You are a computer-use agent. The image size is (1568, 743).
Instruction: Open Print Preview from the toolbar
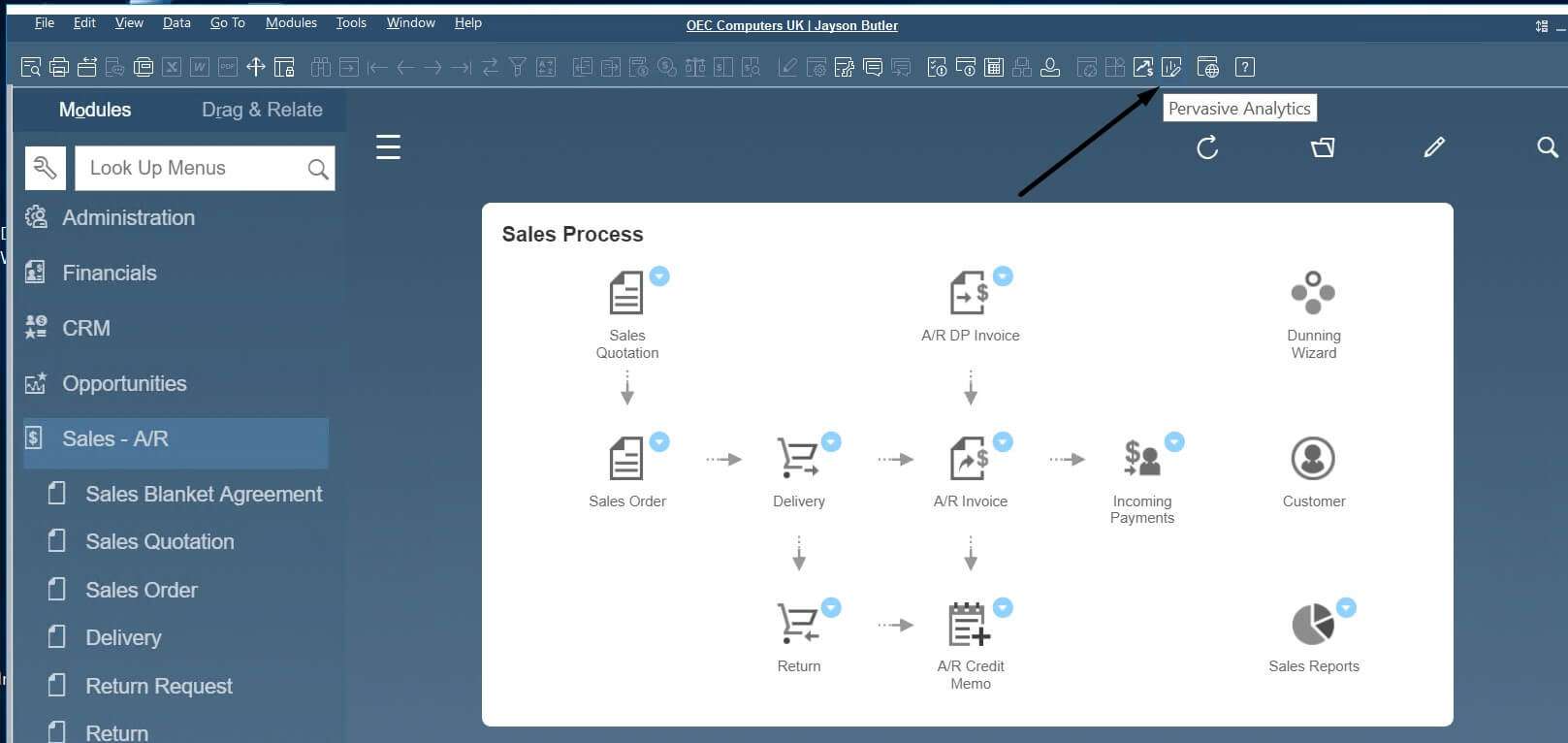pos(31,67)
